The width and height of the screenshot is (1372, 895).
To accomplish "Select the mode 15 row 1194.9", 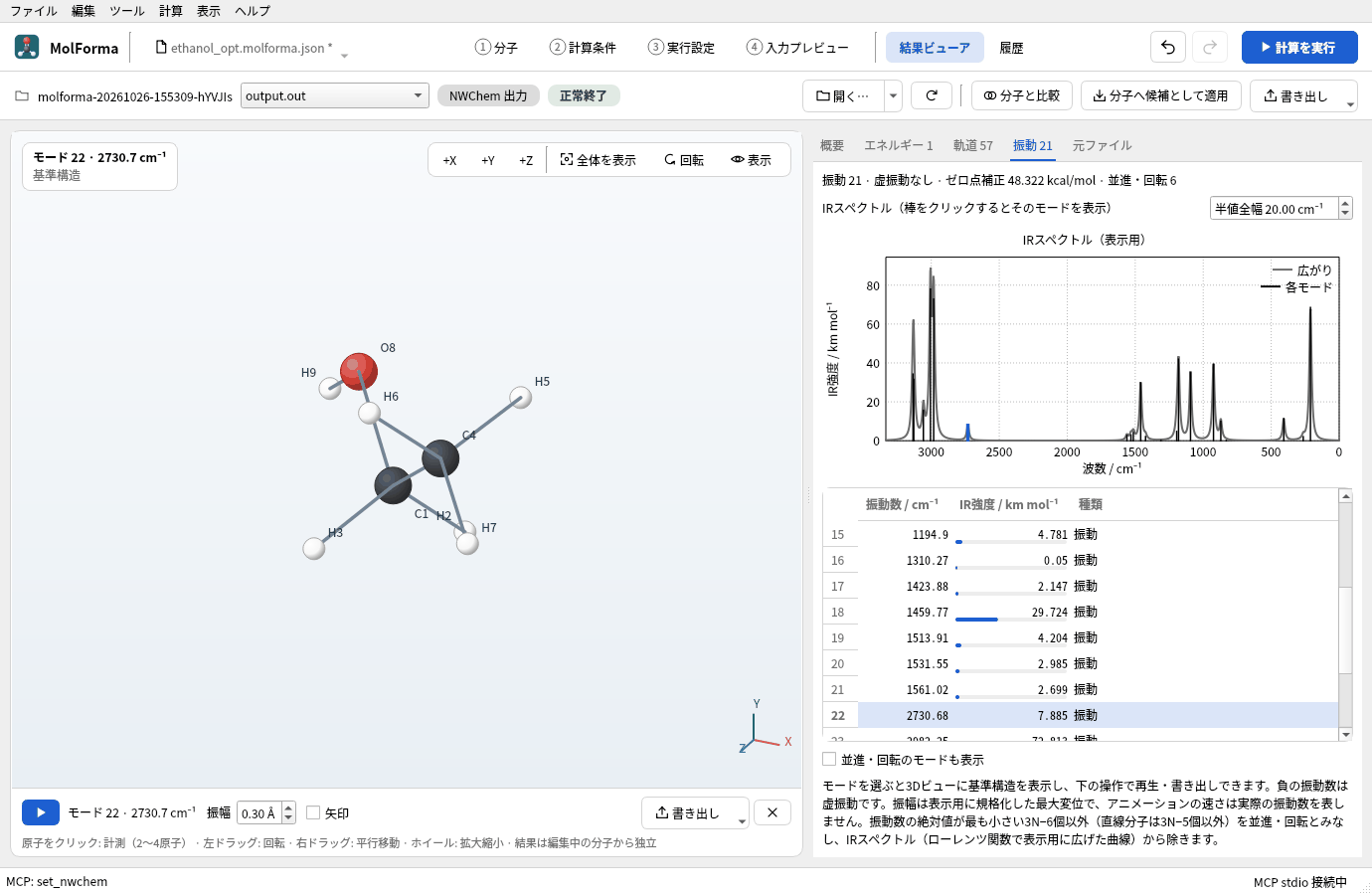I will pyautogui.click(x=1081, y=534).
